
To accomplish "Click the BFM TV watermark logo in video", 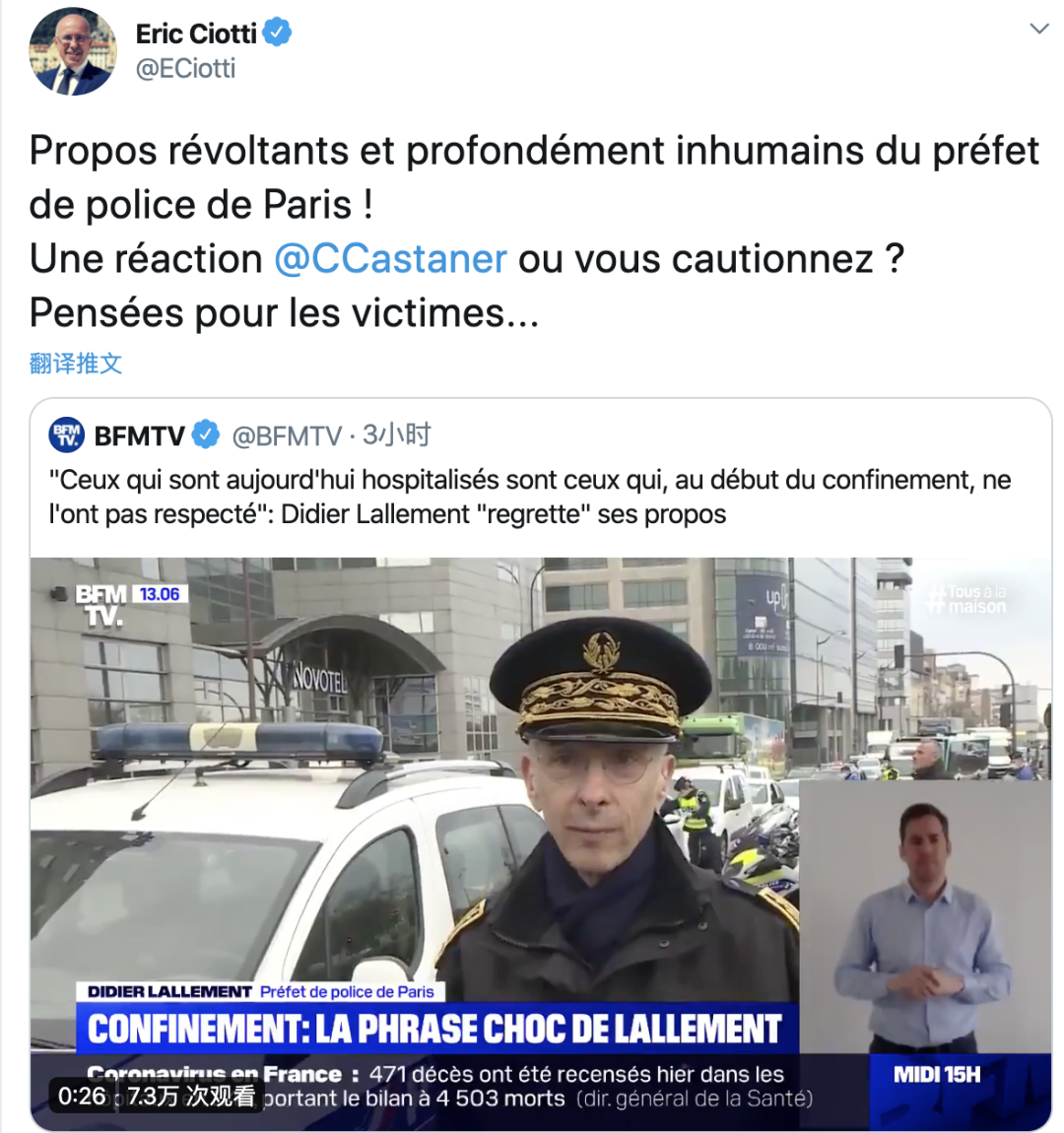I will tap(101, 605).
